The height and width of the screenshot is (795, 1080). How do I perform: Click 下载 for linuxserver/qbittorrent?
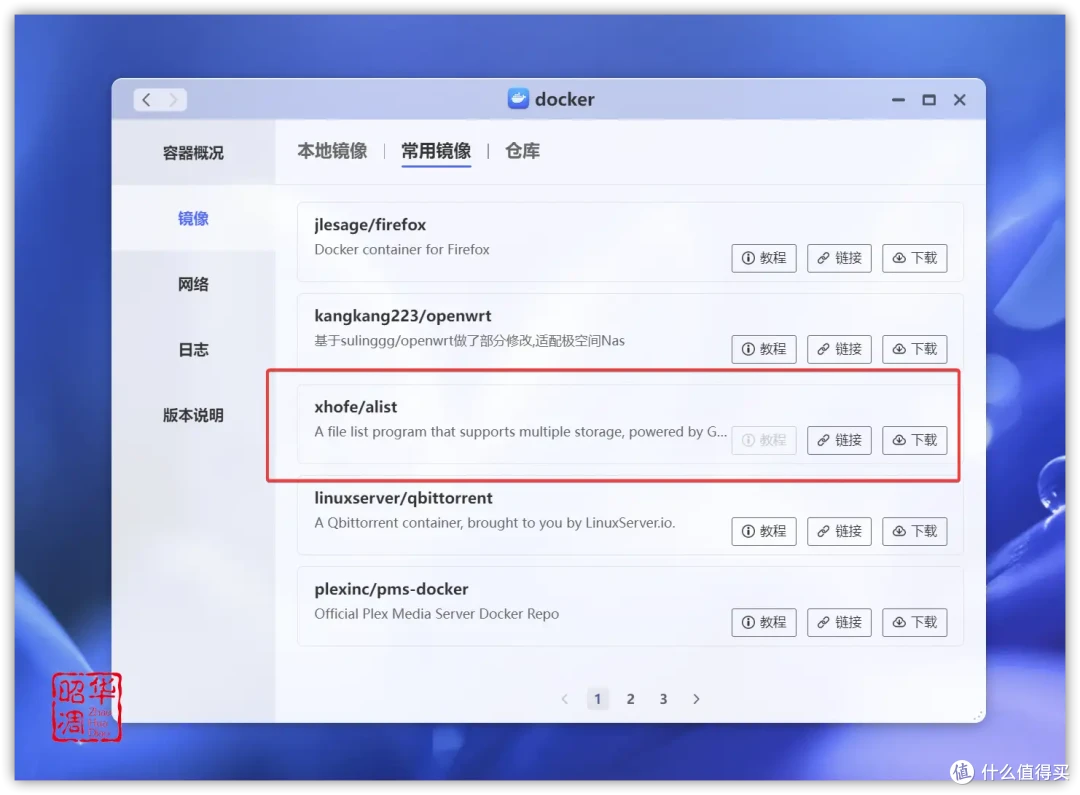point(915,531)
